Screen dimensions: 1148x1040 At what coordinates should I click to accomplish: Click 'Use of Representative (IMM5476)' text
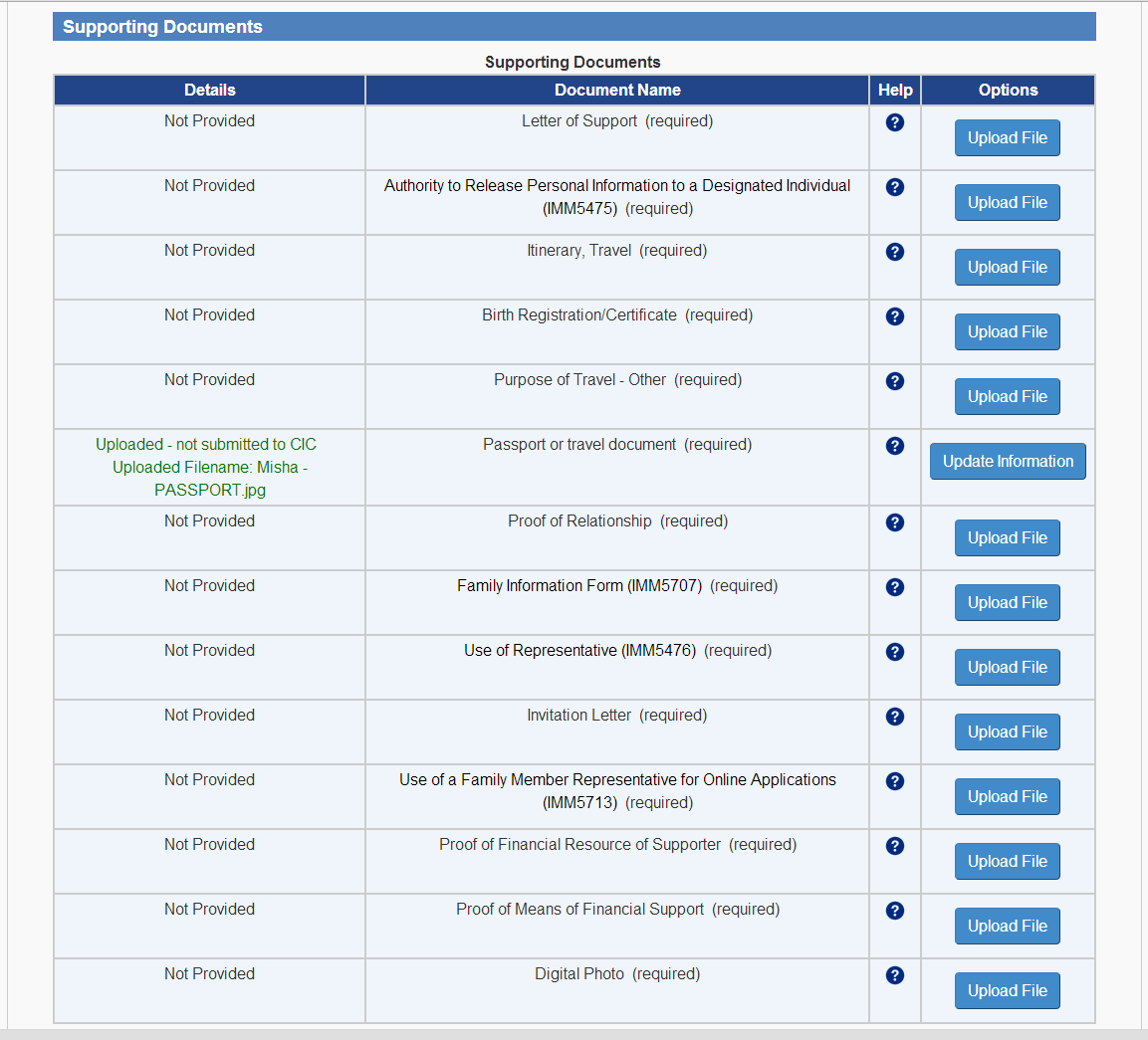[579, 650]
